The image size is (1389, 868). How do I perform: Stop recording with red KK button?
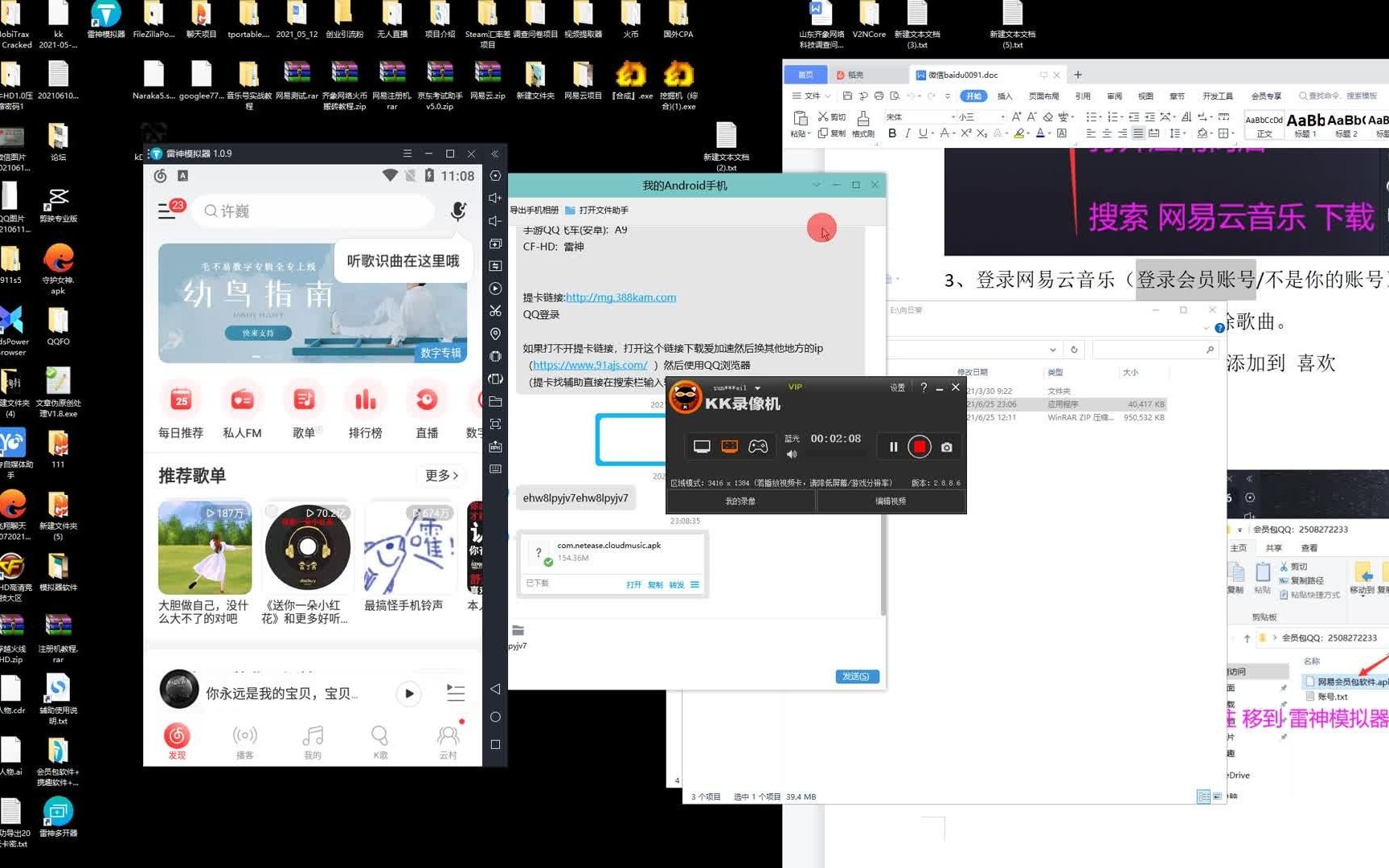920,447
